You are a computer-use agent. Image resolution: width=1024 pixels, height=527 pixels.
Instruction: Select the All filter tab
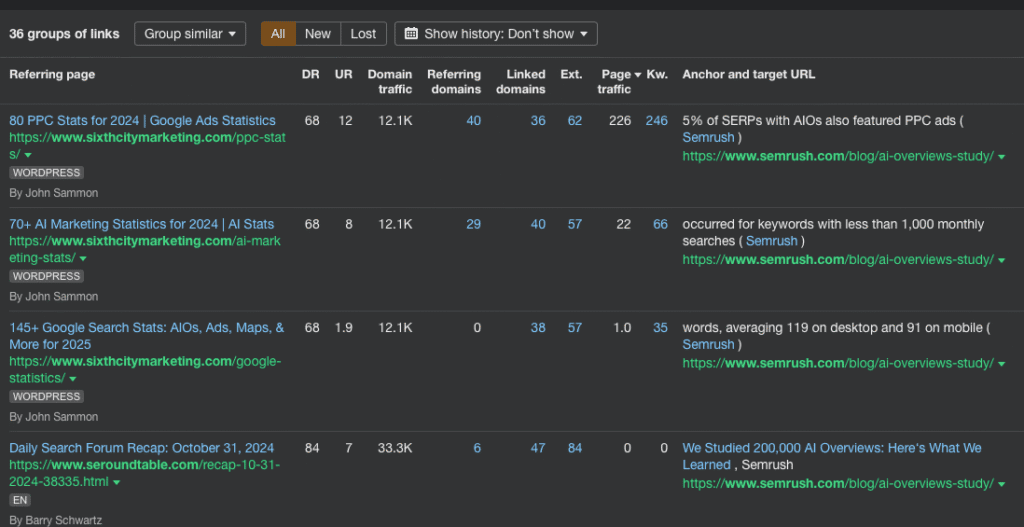tap(278, 34)
